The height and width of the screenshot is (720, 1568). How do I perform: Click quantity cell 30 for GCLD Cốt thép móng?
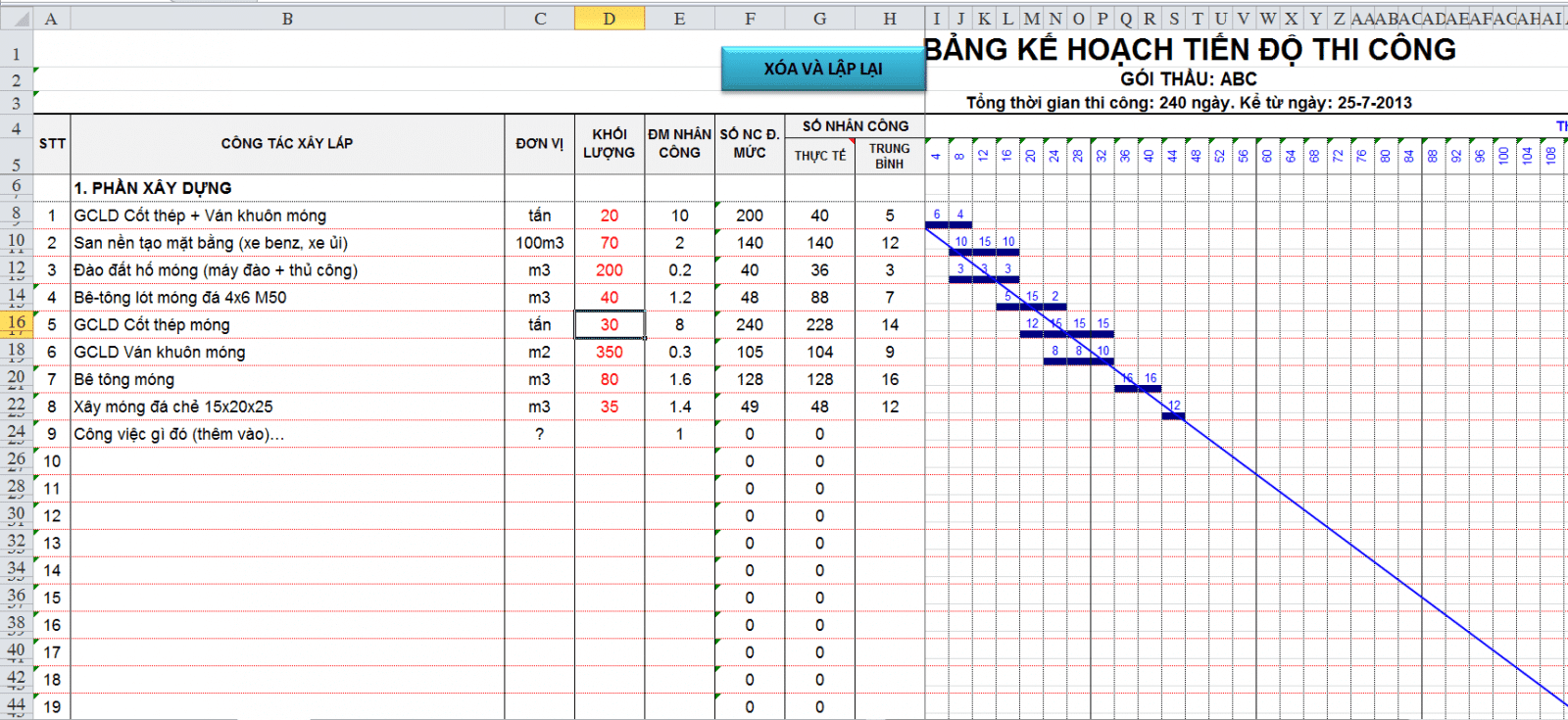(x=609, y=324)
